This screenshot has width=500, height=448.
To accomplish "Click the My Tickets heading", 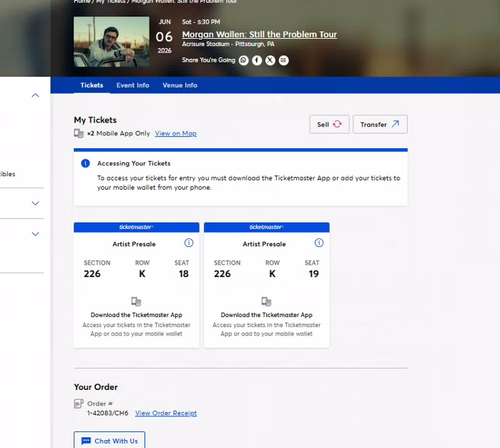I will coord(95,120).
